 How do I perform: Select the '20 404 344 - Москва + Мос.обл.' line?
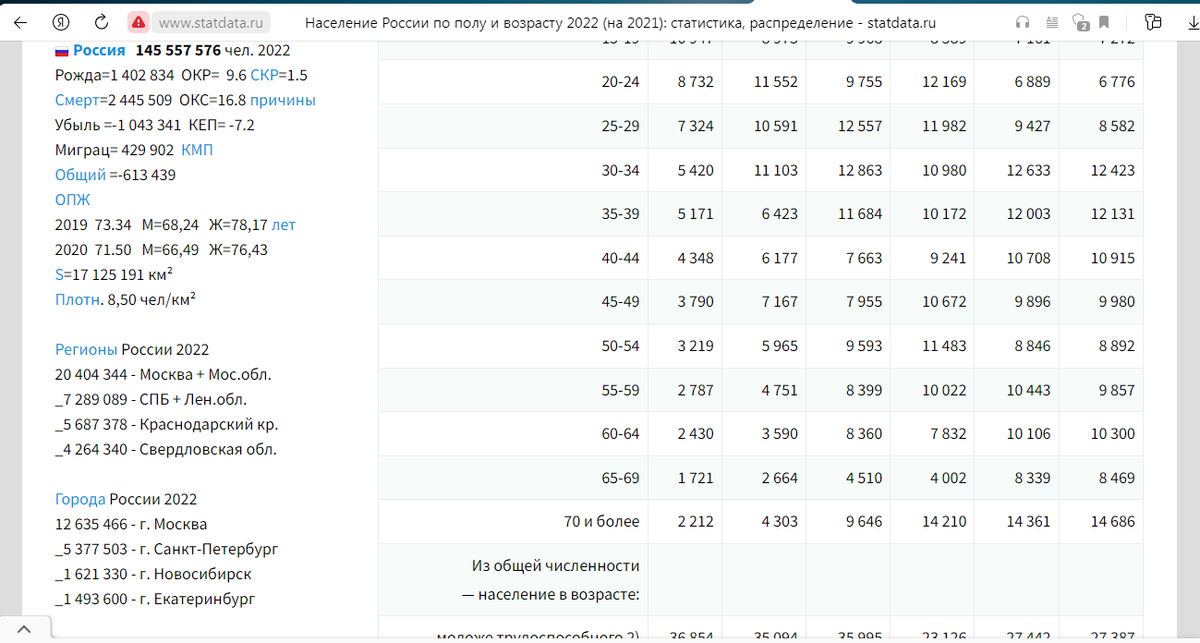(163, 374)
